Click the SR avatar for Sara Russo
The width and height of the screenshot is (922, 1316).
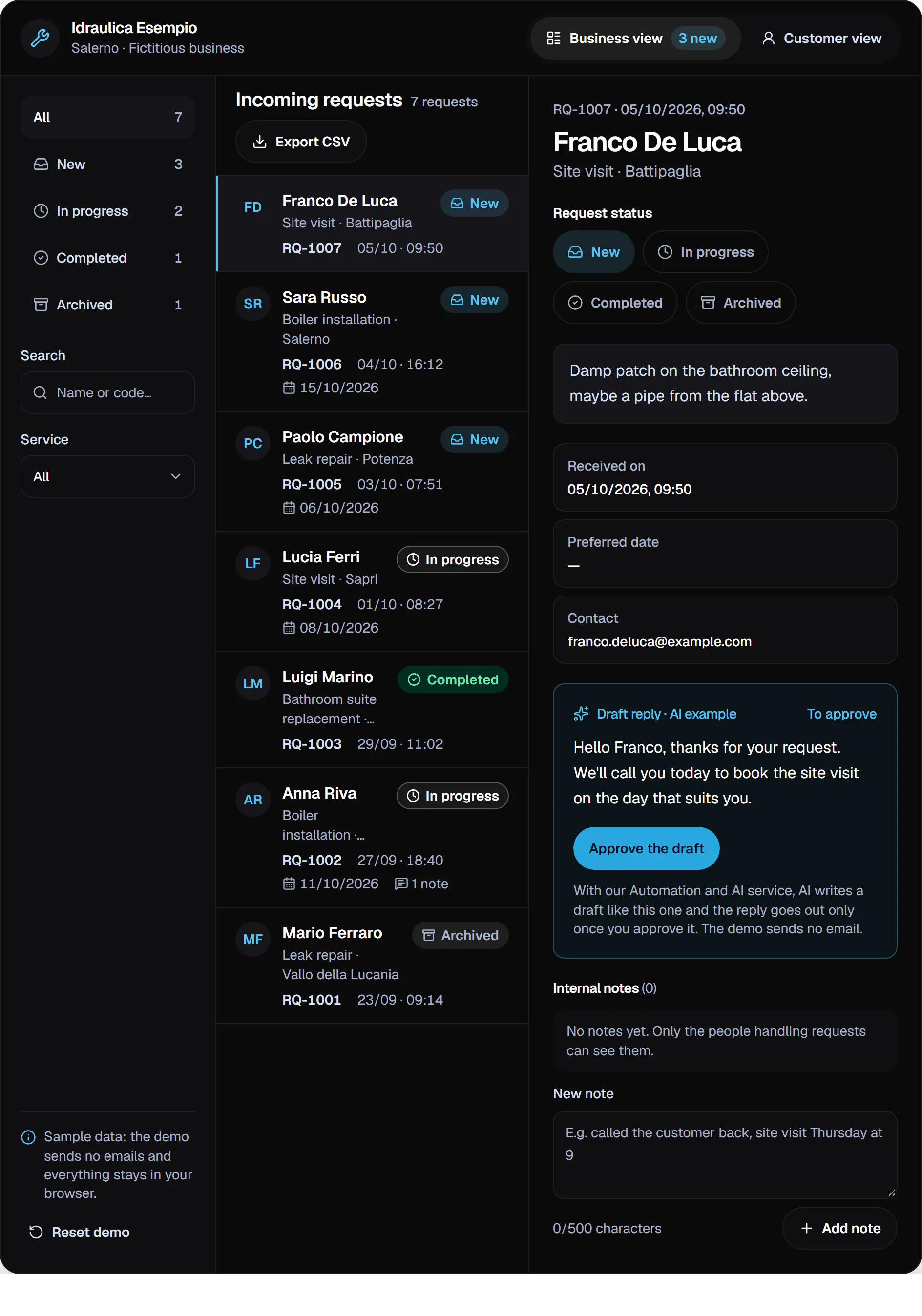pyautogui.click(x=253, y=304)
